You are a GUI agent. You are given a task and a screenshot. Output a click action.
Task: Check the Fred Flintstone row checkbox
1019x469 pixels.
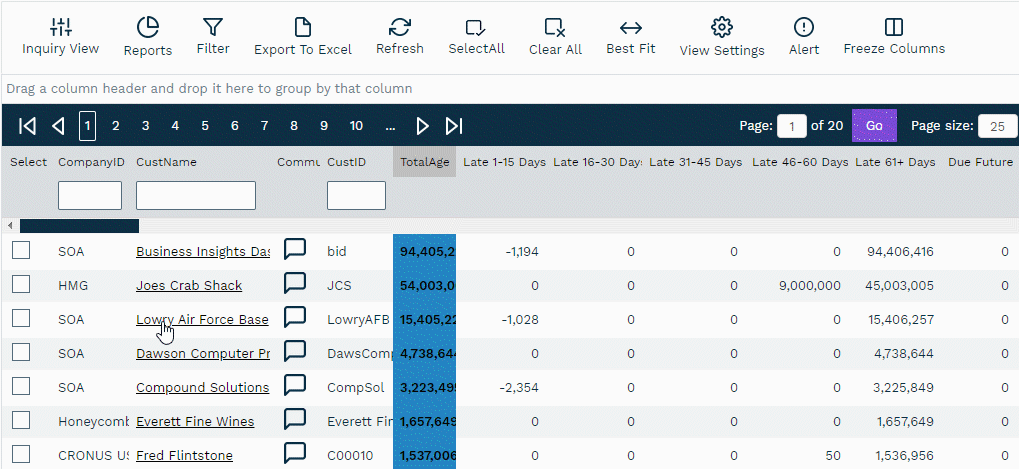[x=21, y=455]
